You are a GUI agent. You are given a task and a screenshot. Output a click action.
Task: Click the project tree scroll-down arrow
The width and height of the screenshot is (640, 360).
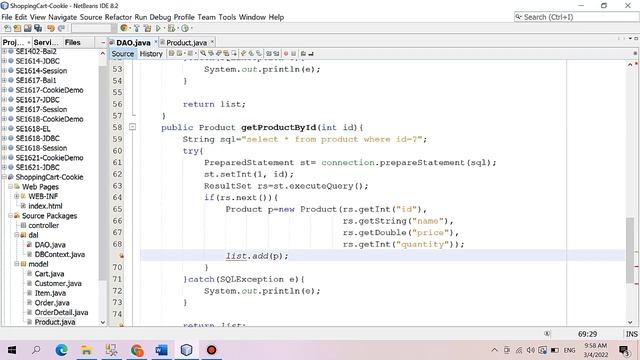(x=103, y=322)
